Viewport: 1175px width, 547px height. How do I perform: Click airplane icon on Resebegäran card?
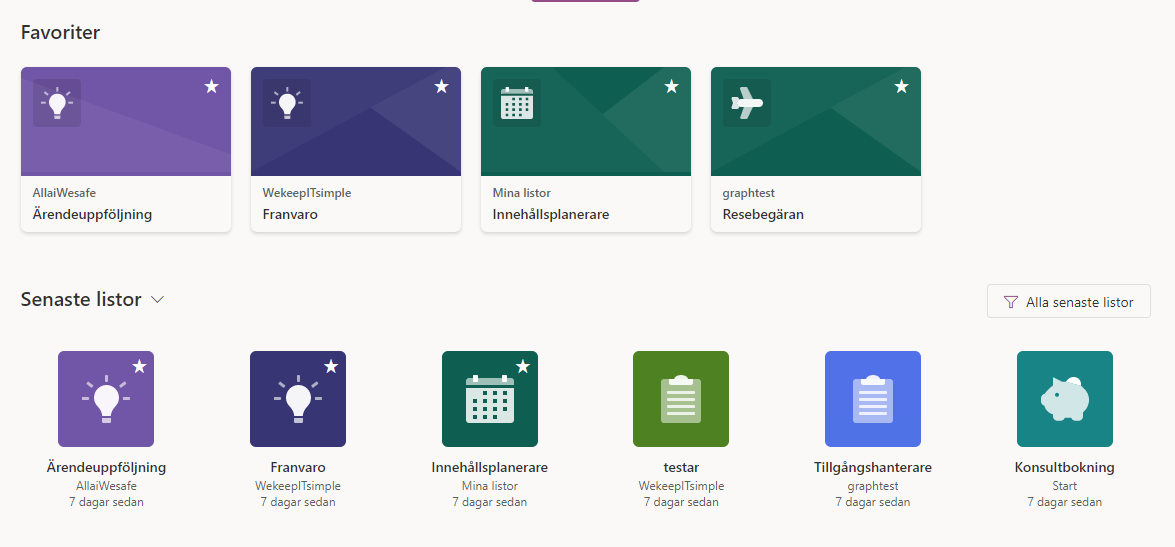click(x=747, y=103)
